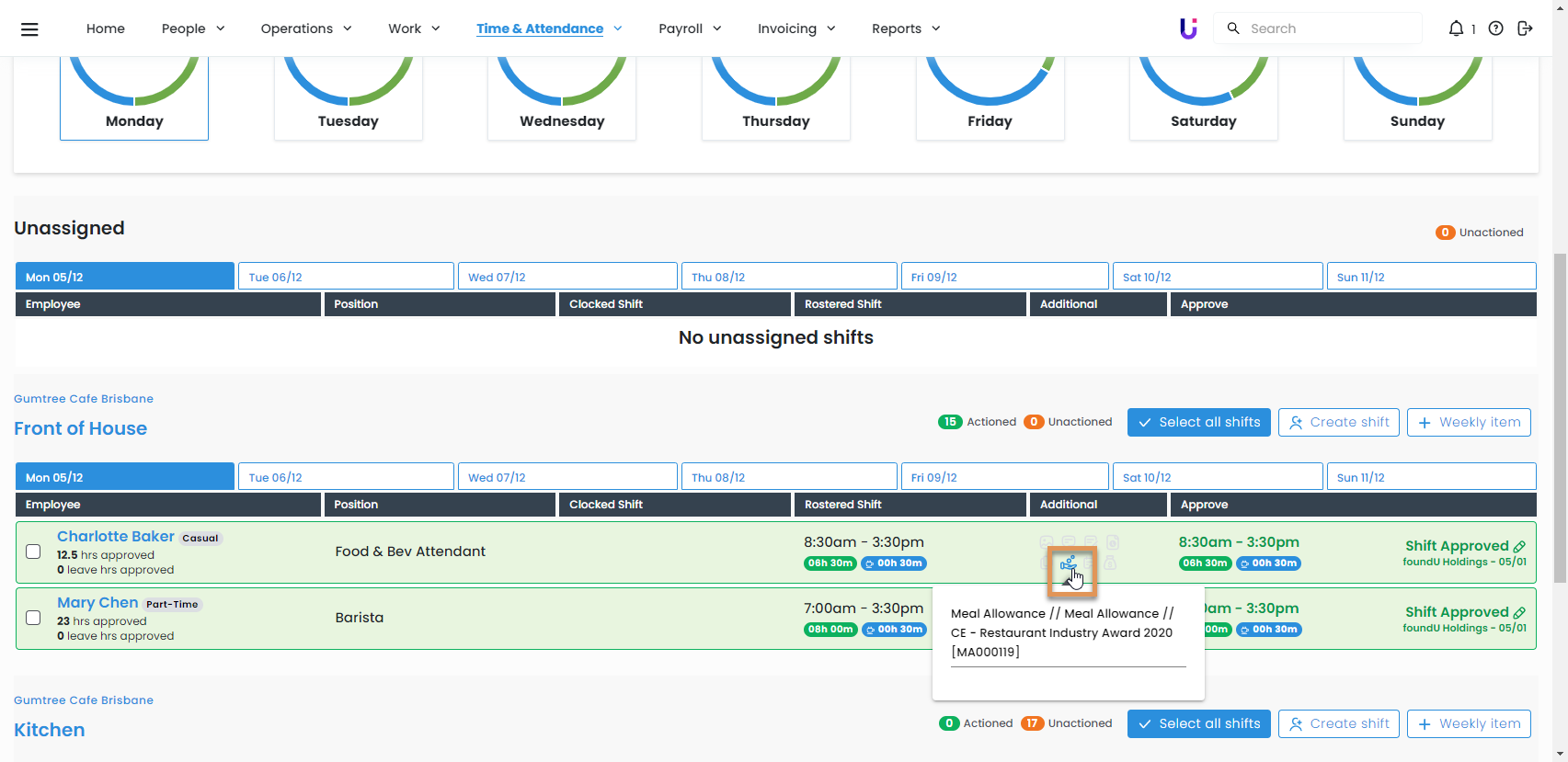Image resolution: width=1568 pixels, height=762 pixels.
Task: Click Charlotte Baker's meal allowance icon
Action: [x=1068, y=563]
